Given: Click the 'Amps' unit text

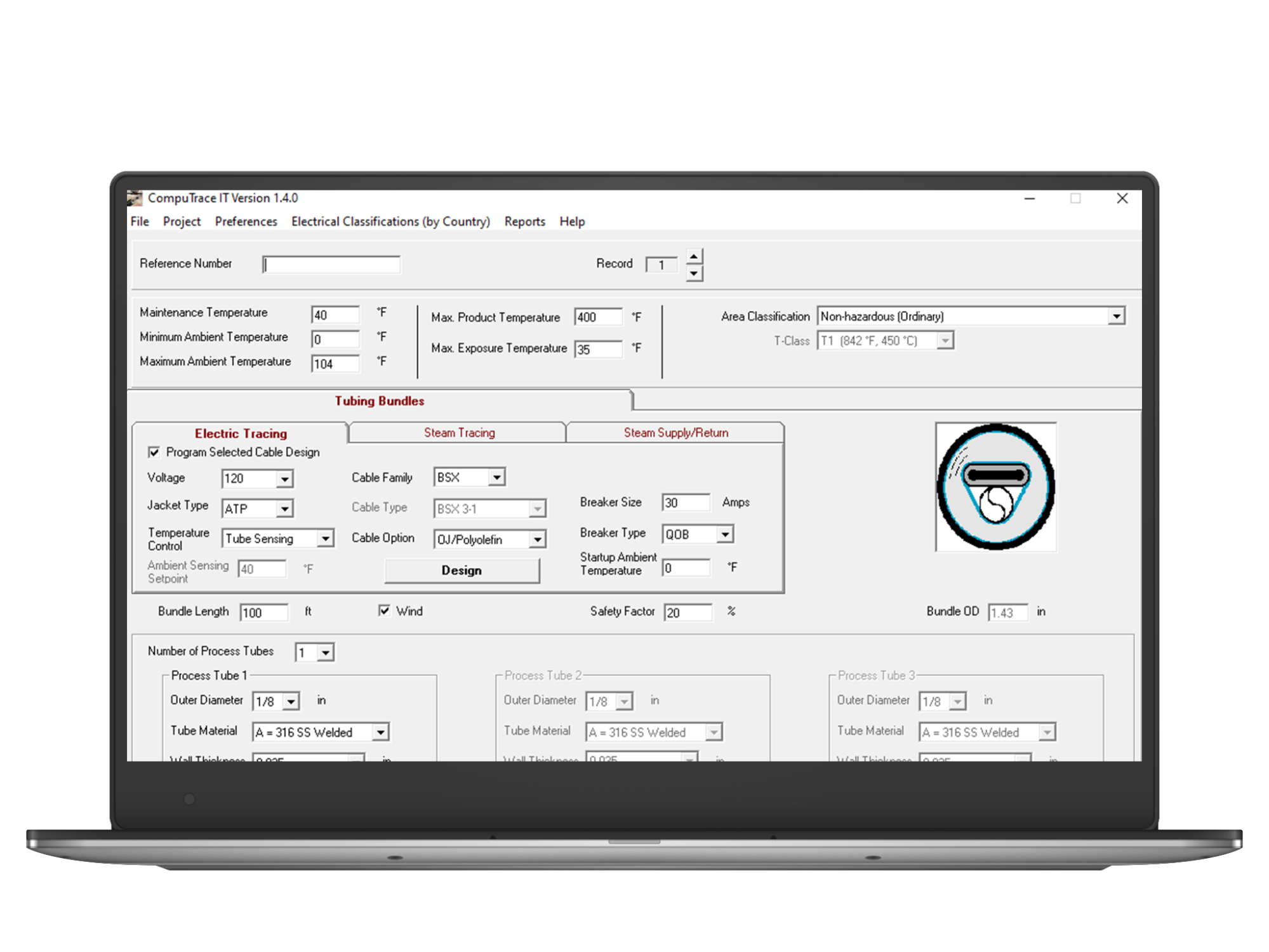Looking at the screenshot, I should tap(736, 502).
